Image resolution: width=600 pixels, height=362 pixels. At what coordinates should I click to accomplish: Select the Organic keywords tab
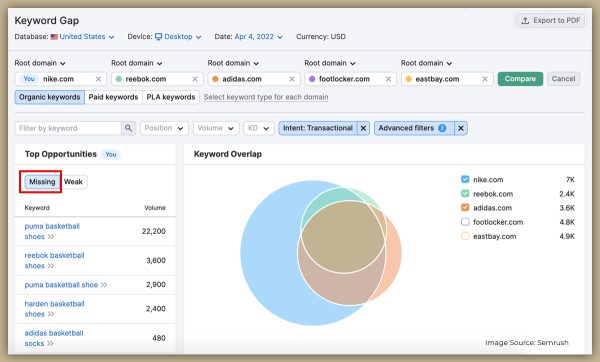click(50, 97)
